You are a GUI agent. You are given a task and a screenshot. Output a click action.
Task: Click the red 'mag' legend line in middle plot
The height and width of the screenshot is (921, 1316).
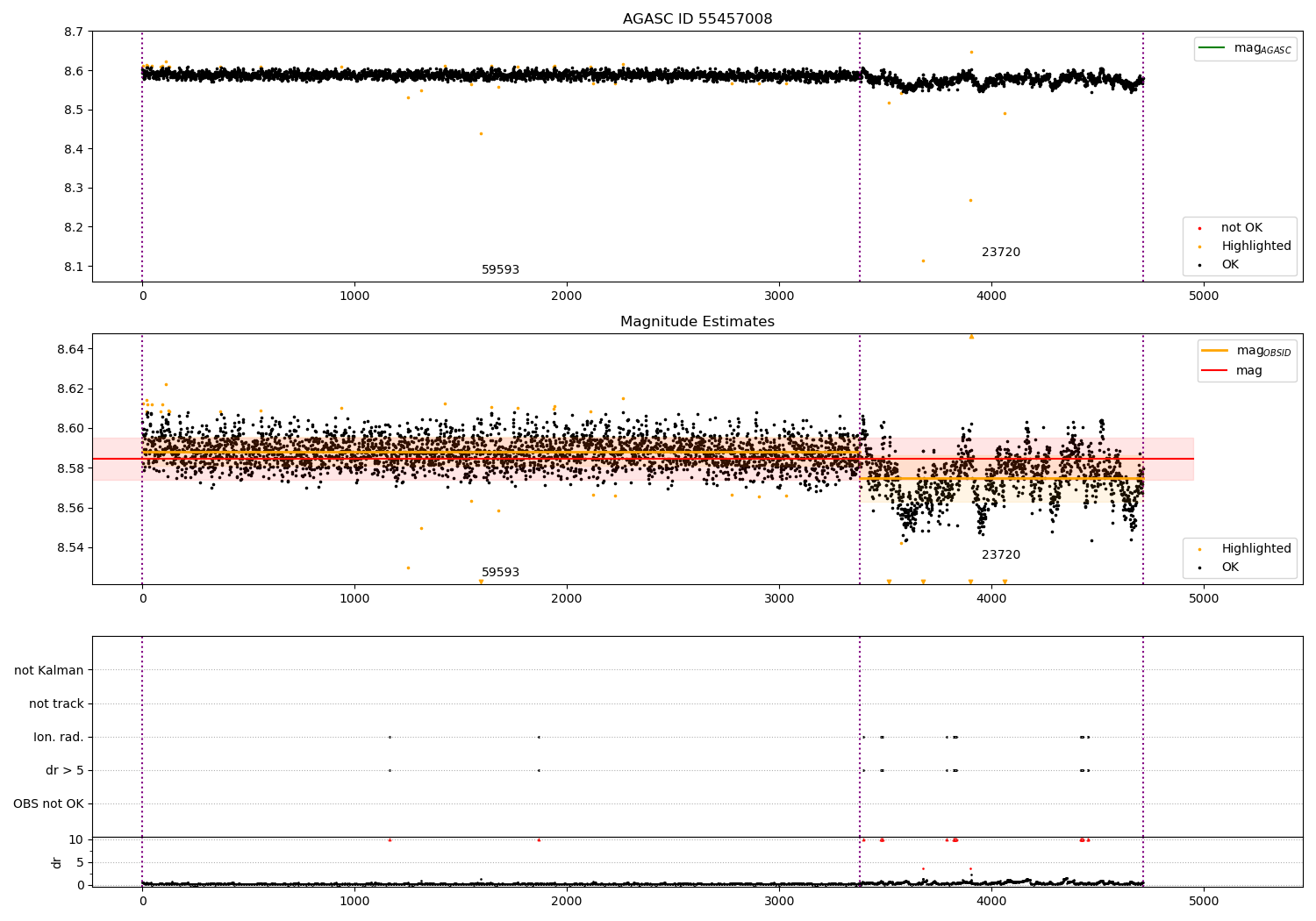click(1215, 370)
